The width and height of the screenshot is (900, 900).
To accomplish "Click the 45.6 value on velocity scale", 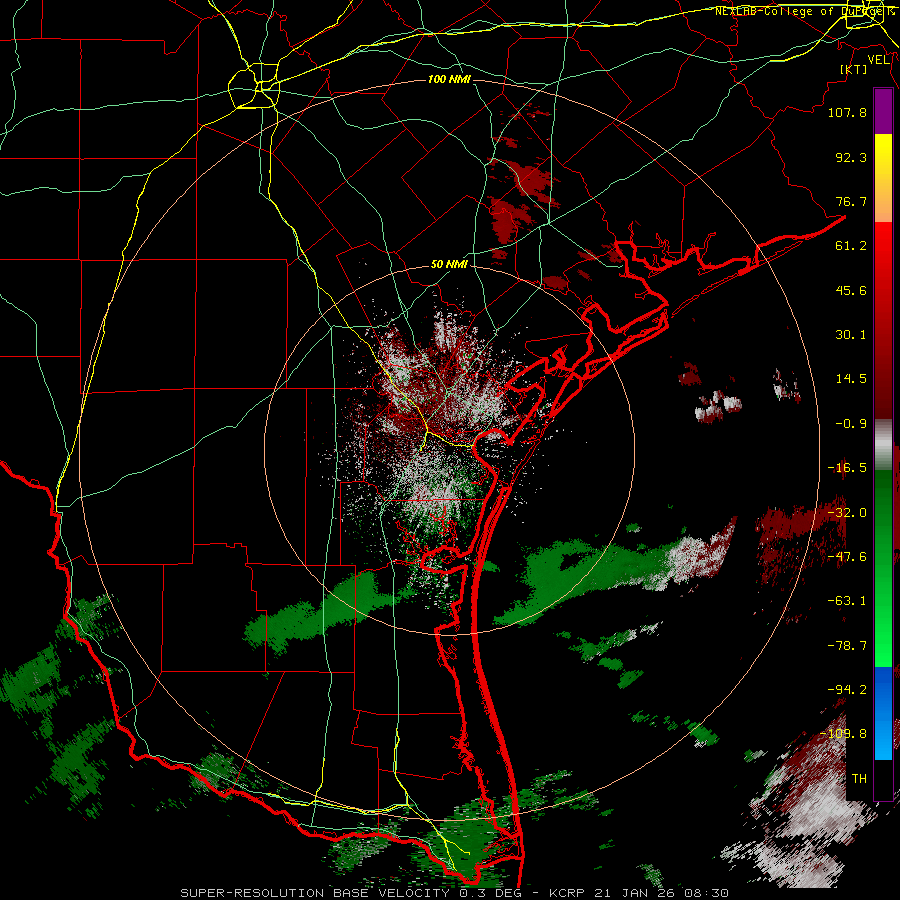I will pyautogui.click(x=851, y=290).
